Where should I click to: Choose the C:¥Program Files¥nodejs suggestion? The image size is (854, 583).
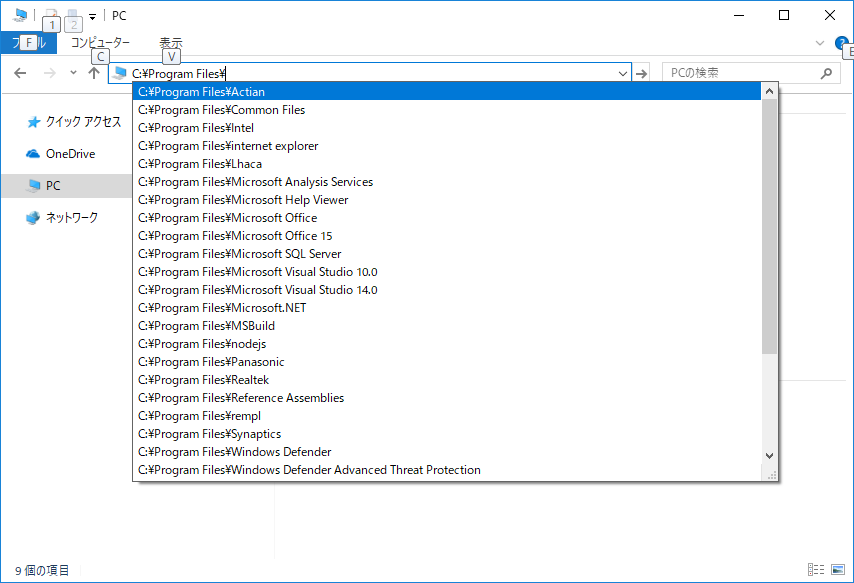pos(447,343)
